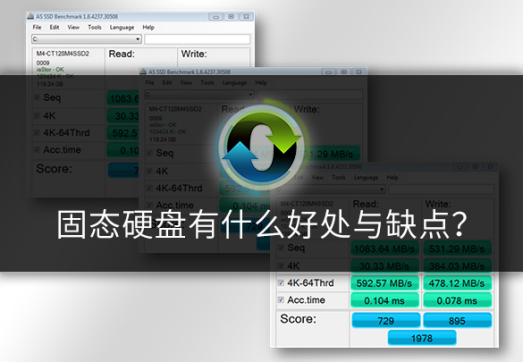523x362 pixels.
Task: Open File menu in rearmost benchmark window
Action: point(37,27)
